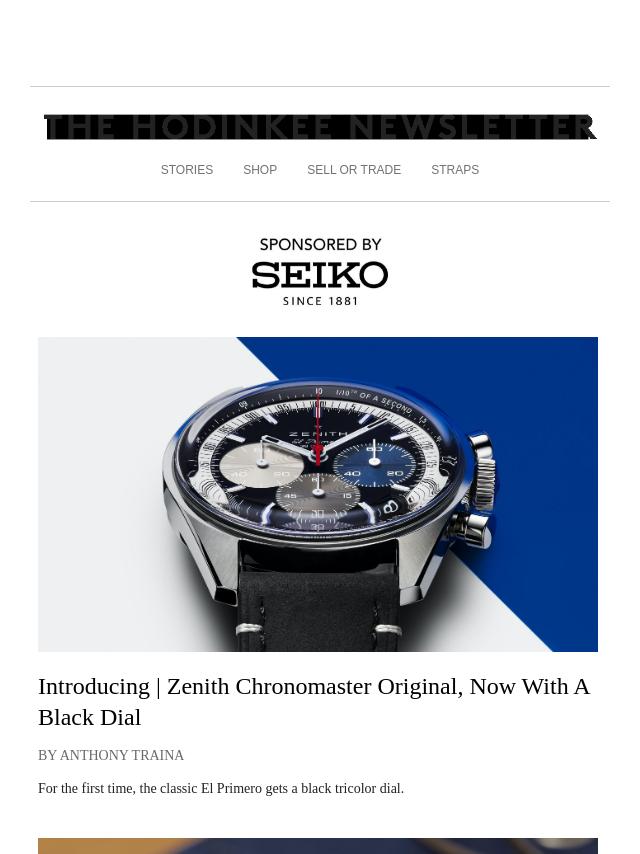This screenshot has height=854, width=640.
Task: Click the dark gray bottom subdial
Action: 318,495
